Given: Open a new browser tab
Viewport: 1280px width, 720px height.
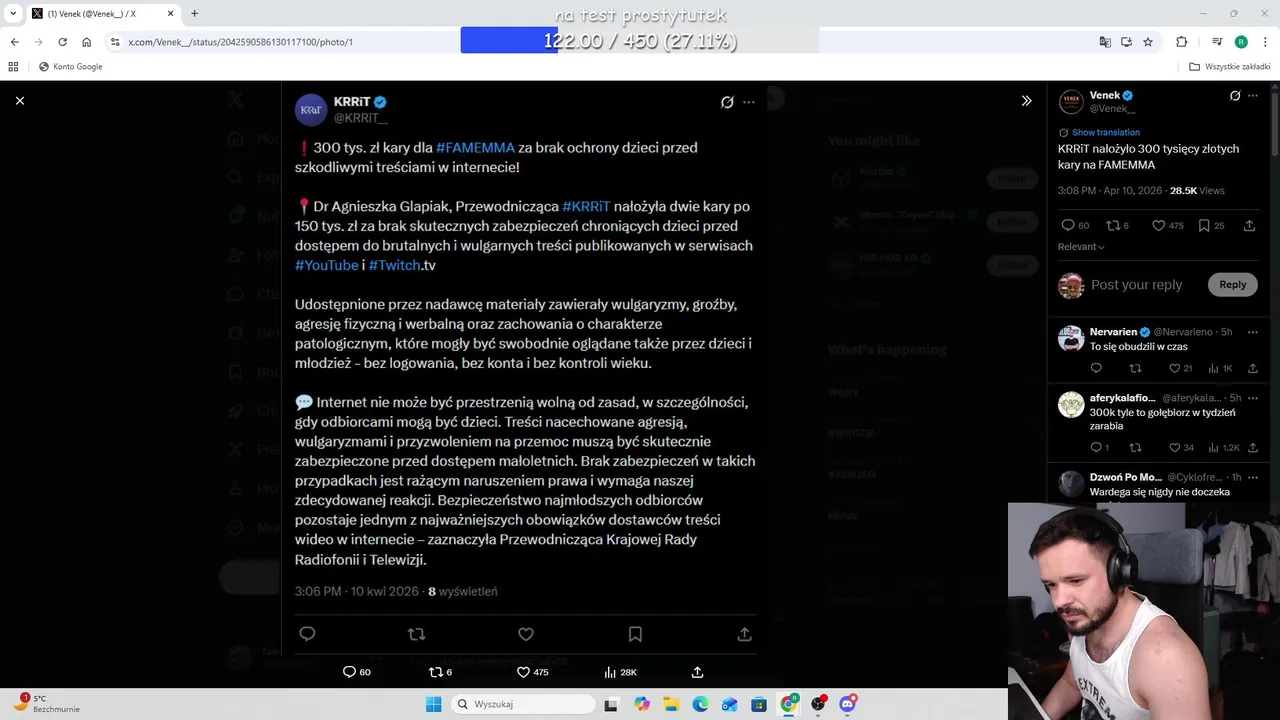Looking at the screenshot, I should tap(194, 14).
